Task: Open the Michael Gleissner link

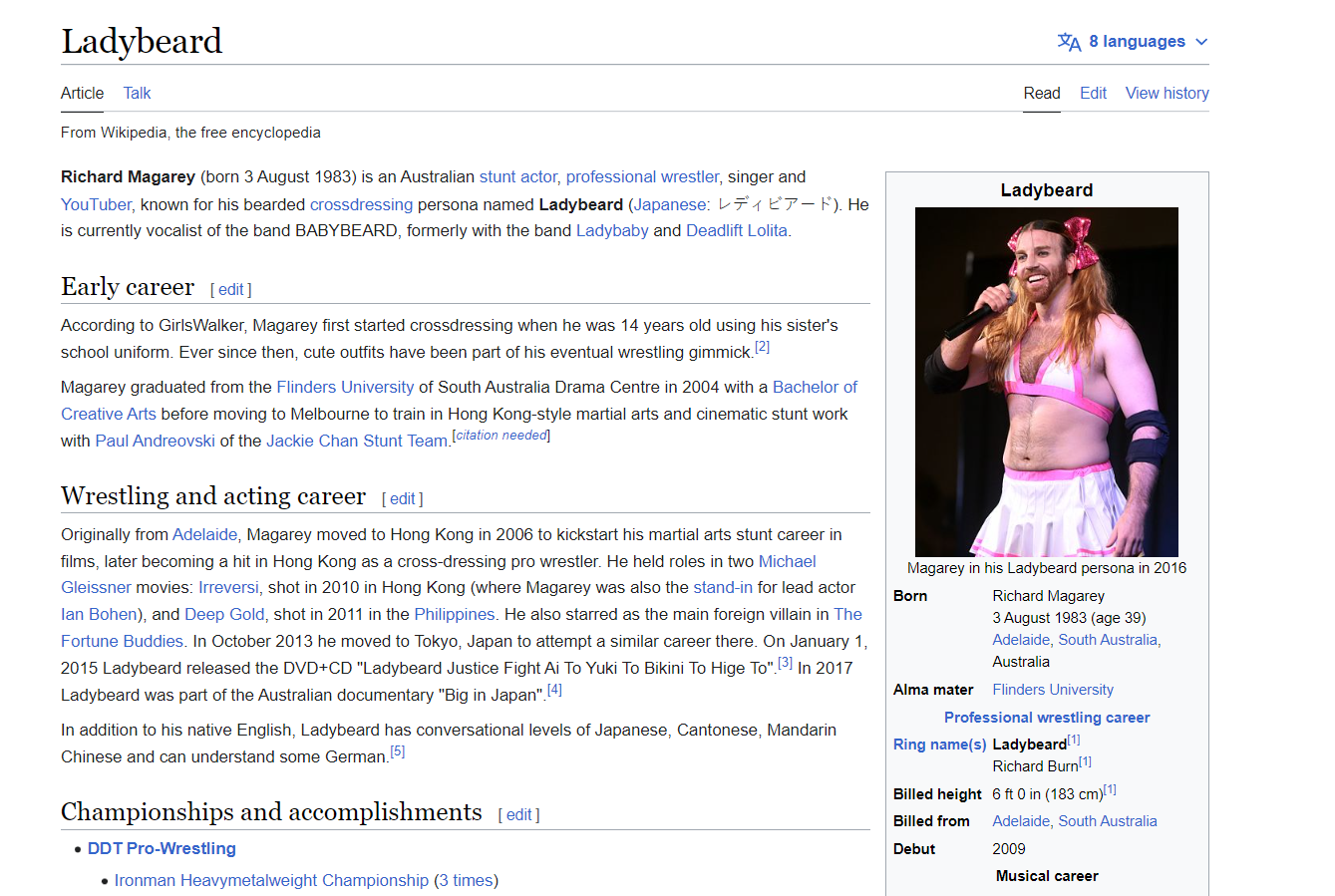Action: click(x=439, y=574)
